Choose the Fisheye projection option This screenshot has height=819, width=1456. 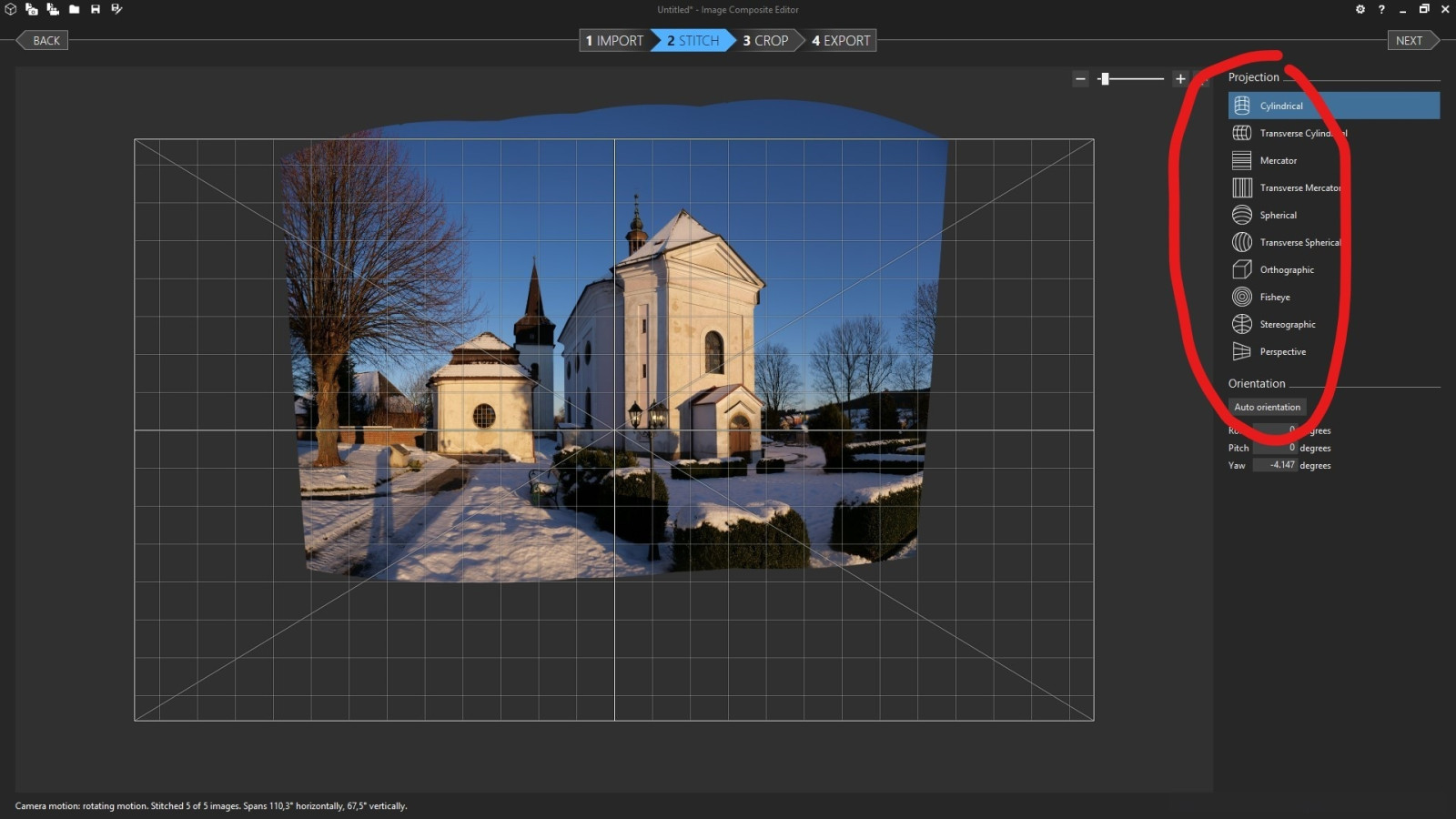click(1274, 298)
